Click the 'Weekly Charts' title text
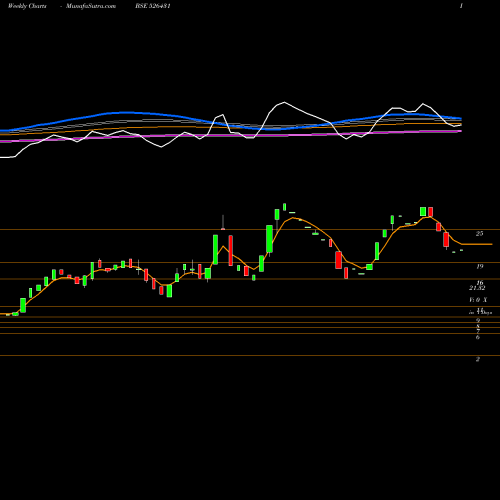Screen dimensions: 500x500 (27, 6)
